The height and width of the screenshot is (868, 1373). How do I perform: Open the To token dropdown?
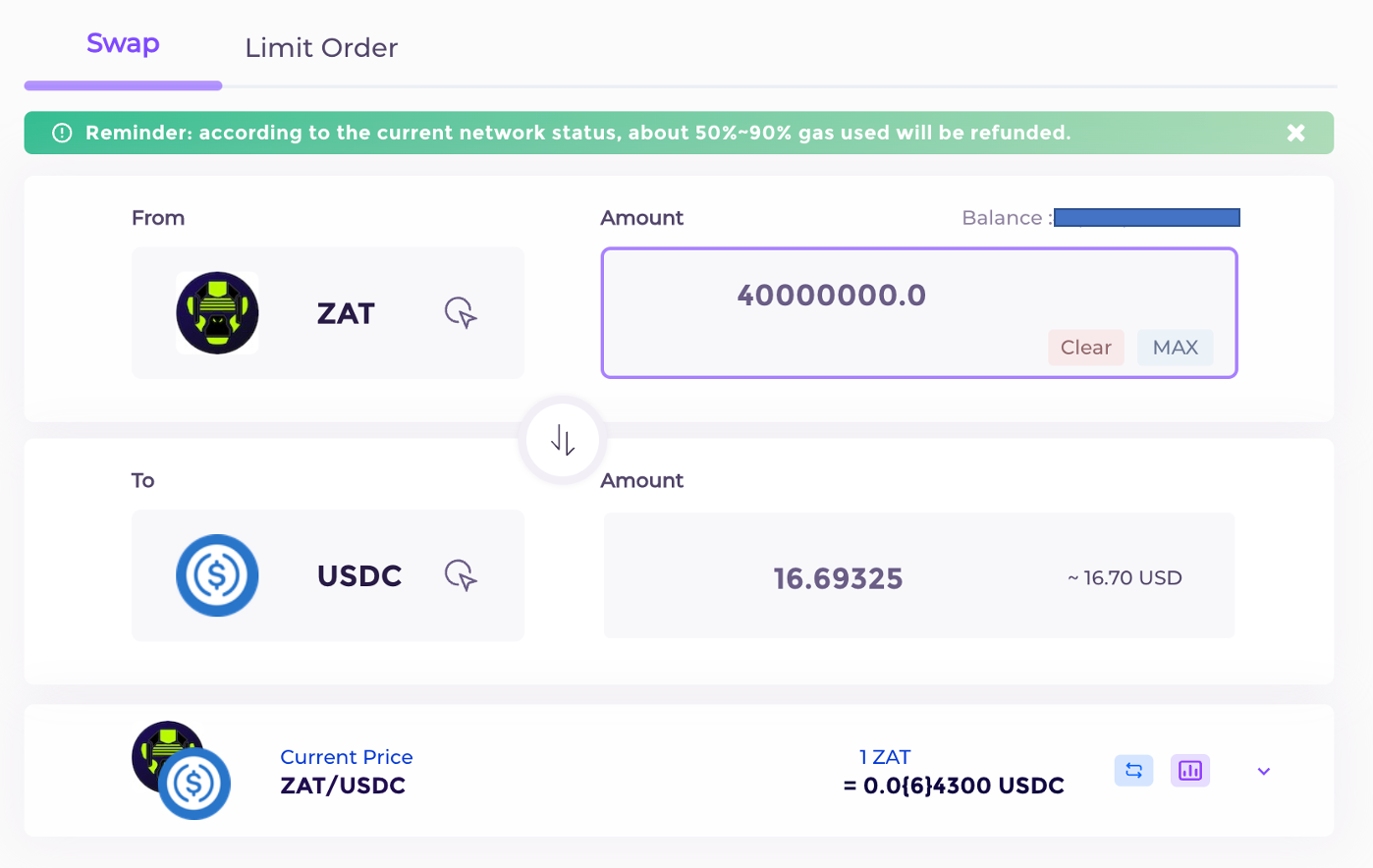point(328,576)
